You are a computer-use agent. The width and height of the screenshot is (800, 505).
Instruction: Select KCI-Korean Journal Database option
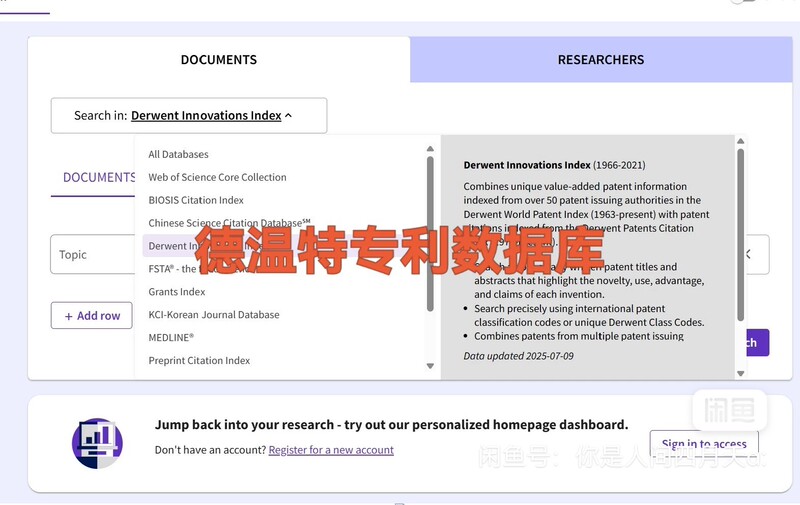point(214,315)
